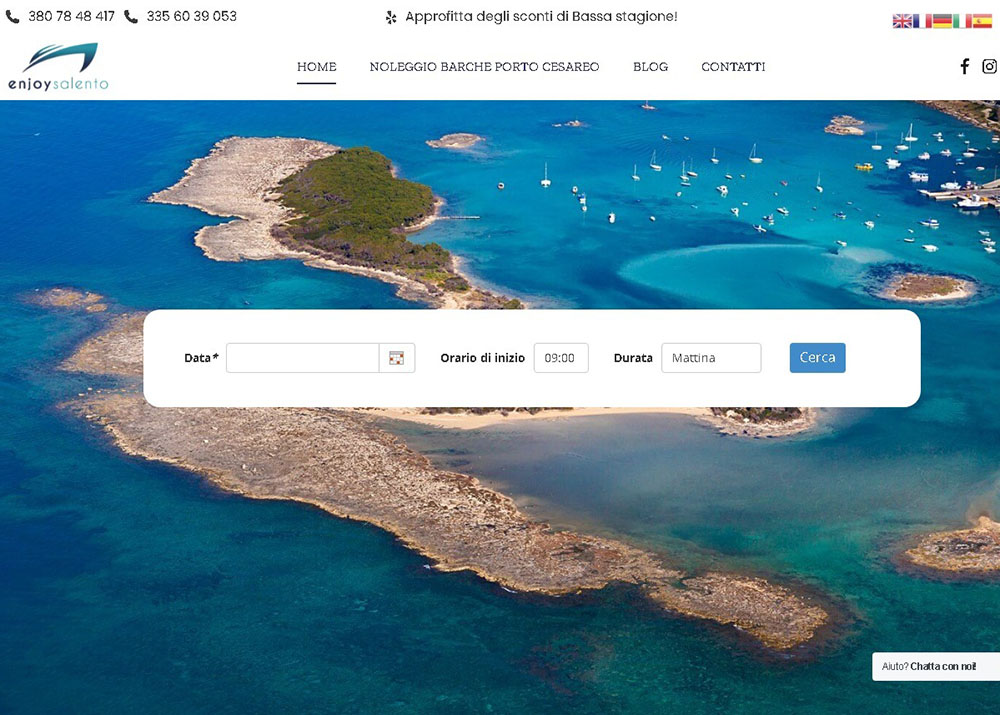The width and height of the screenshot is (1000, 715).
Task: Click the enjoysalento logo
Action: (x=59, y=66)
